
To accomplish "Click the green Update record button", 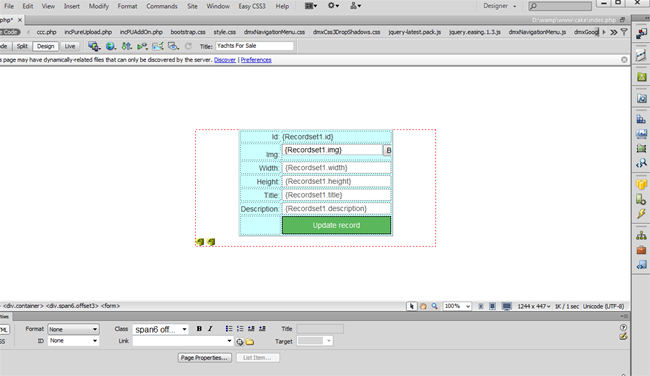I will click(336, 225).
